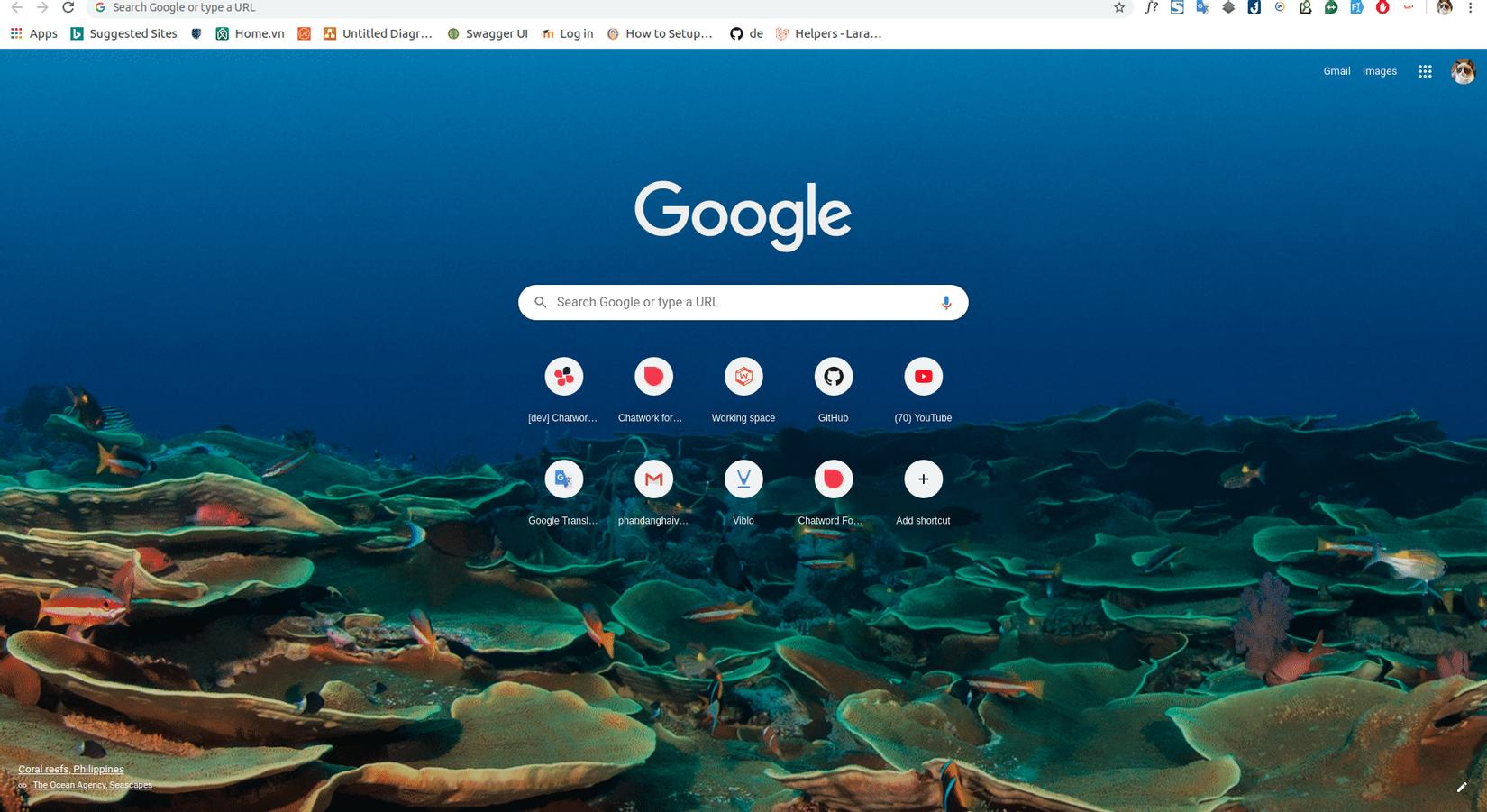Screen dimensions: 1487x812
Task: Open the Google Translate extension in toolbar
Action: click(1202, 7)
